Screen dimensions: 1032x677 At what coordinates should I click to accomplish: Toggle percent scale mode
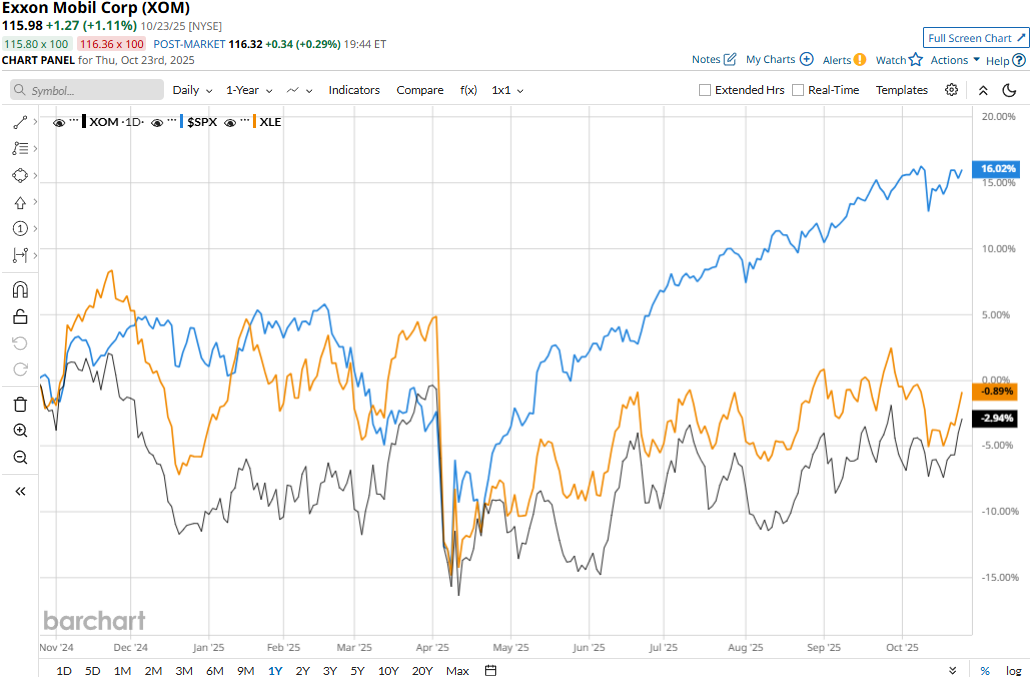click(985, 670)
